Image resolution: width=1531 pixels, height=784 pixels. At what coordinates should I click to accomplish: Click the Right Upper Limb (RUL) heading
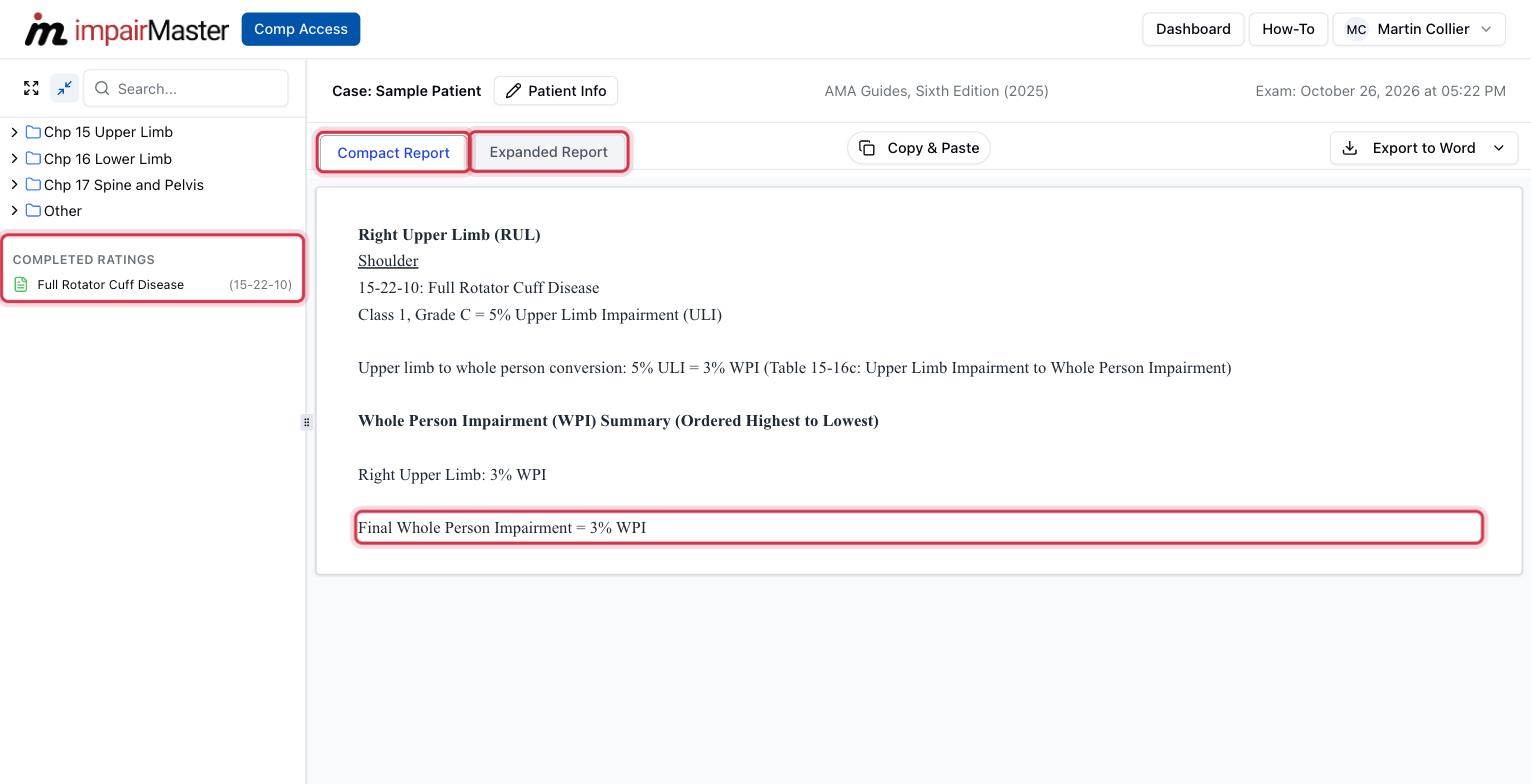(449, 235)
